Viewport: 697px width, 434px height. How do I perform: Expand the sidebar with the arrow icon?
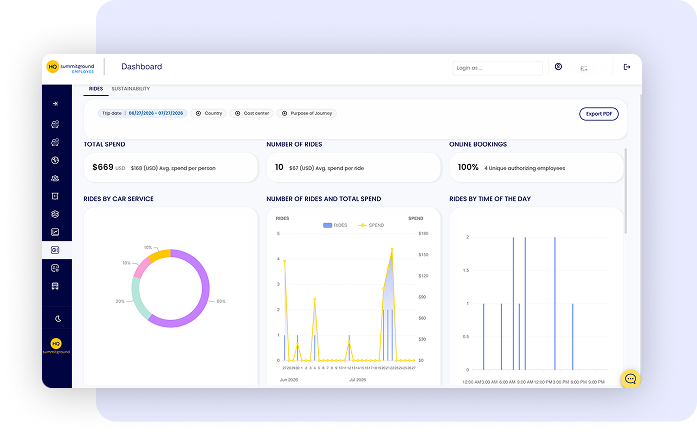(55, 104)
